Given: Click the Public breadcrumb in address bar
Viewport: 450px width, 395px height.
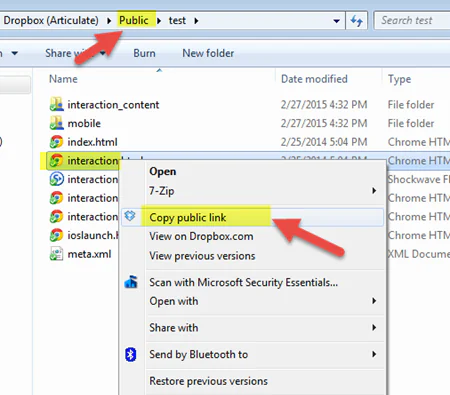Looking at the screenshot, I should pyautogui.click(x=134, y=20).
